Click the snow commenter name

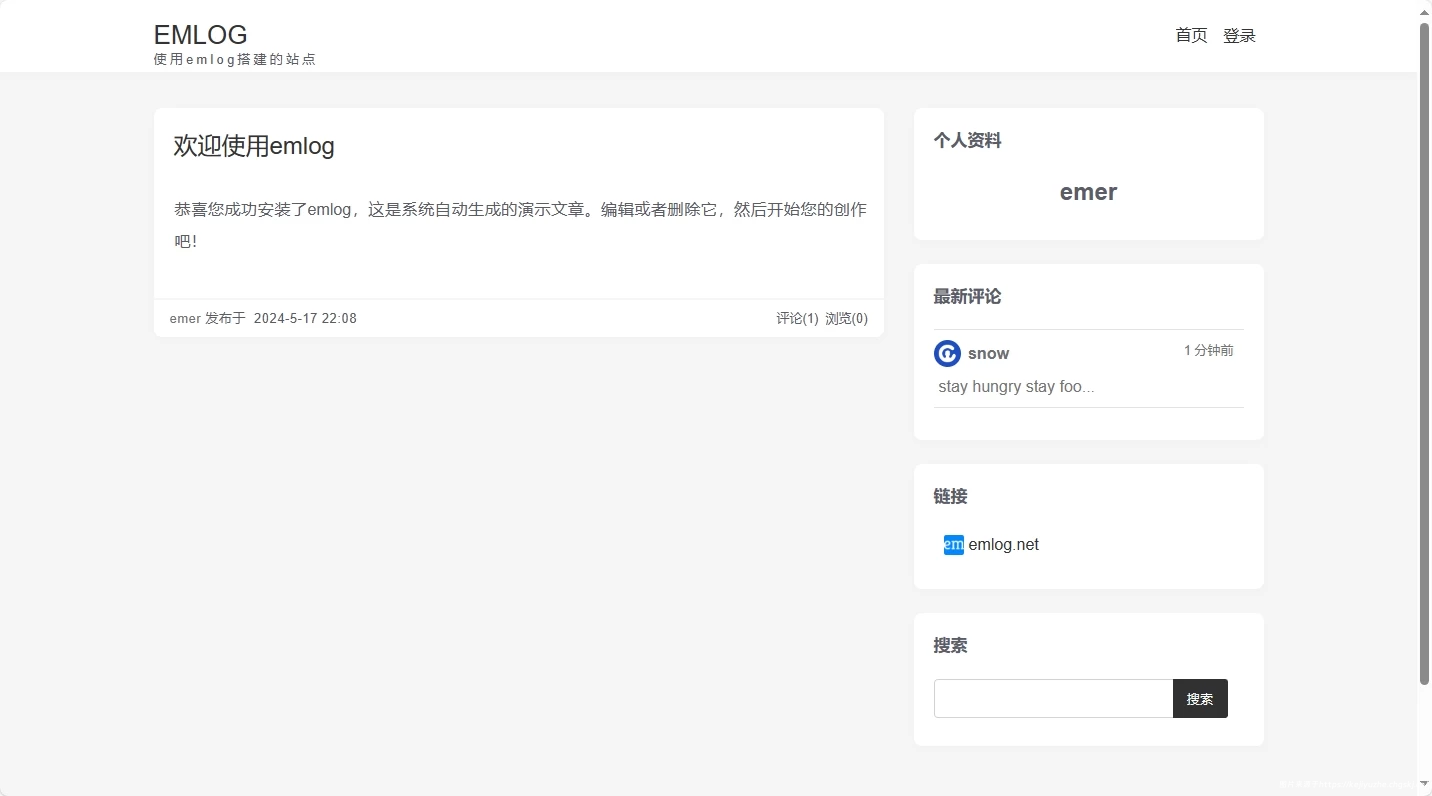coord(988,353)
